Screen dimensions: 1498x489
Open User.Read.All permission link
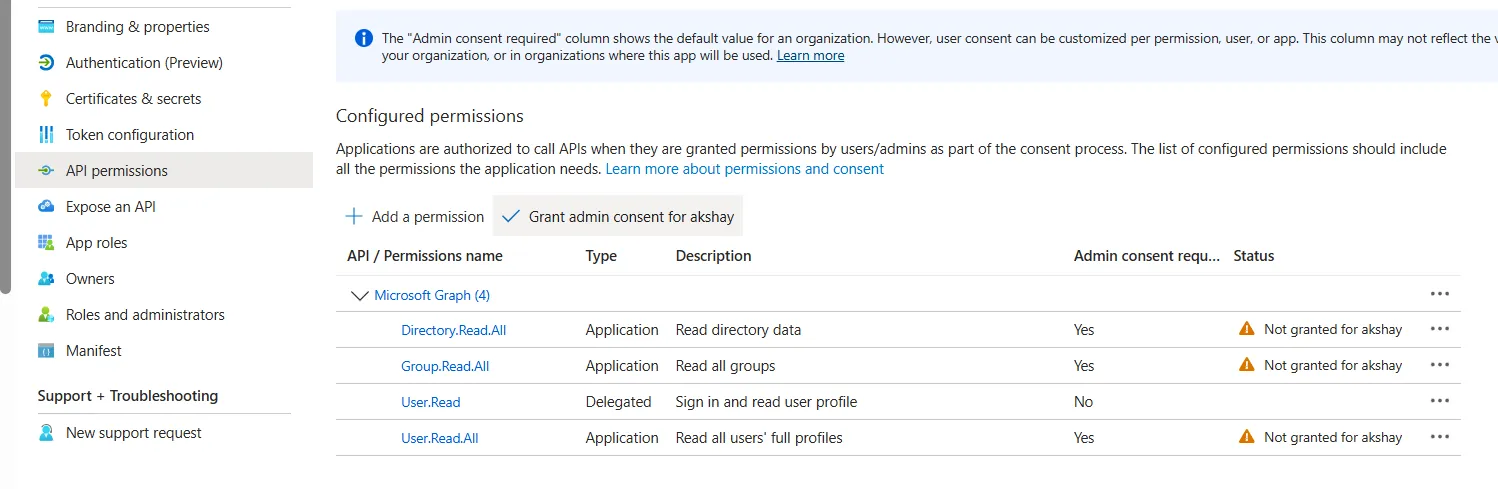[440, 438]
